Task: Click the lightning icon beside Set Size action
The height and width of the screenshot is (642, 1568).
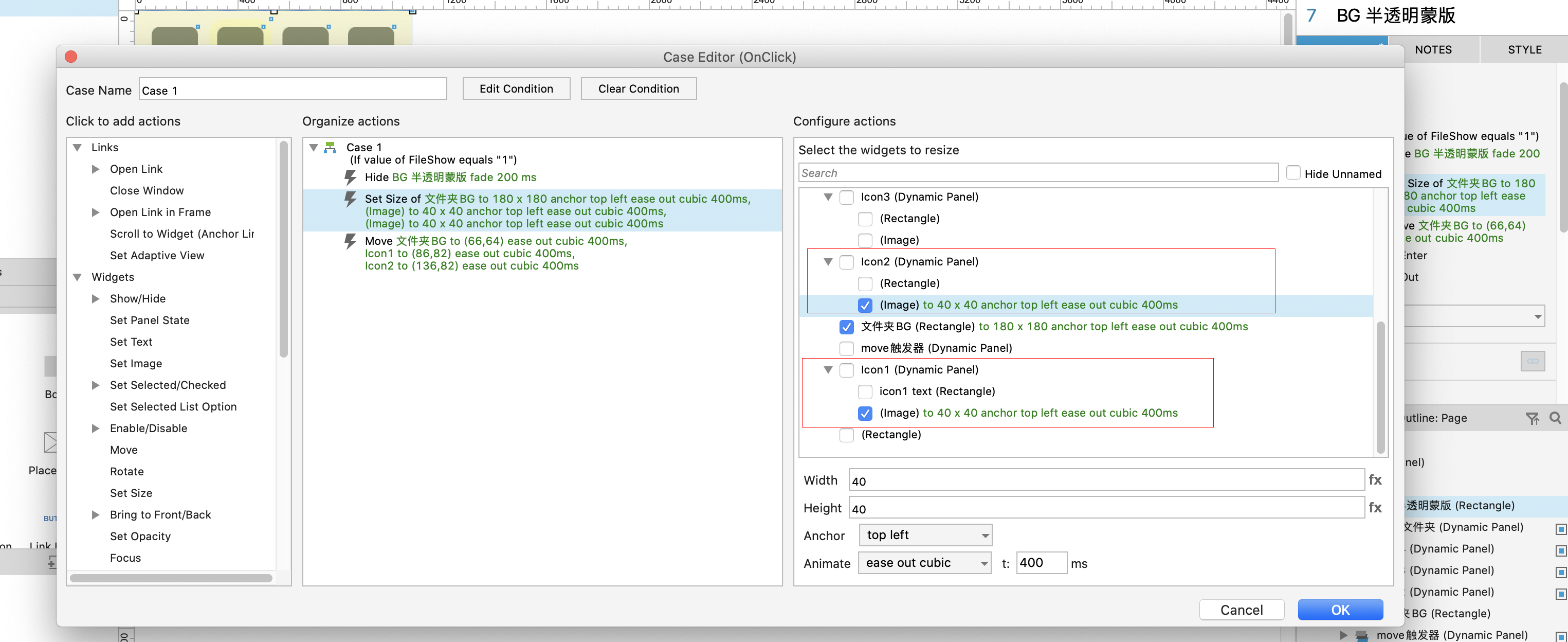Action: (x=350, y=199)
